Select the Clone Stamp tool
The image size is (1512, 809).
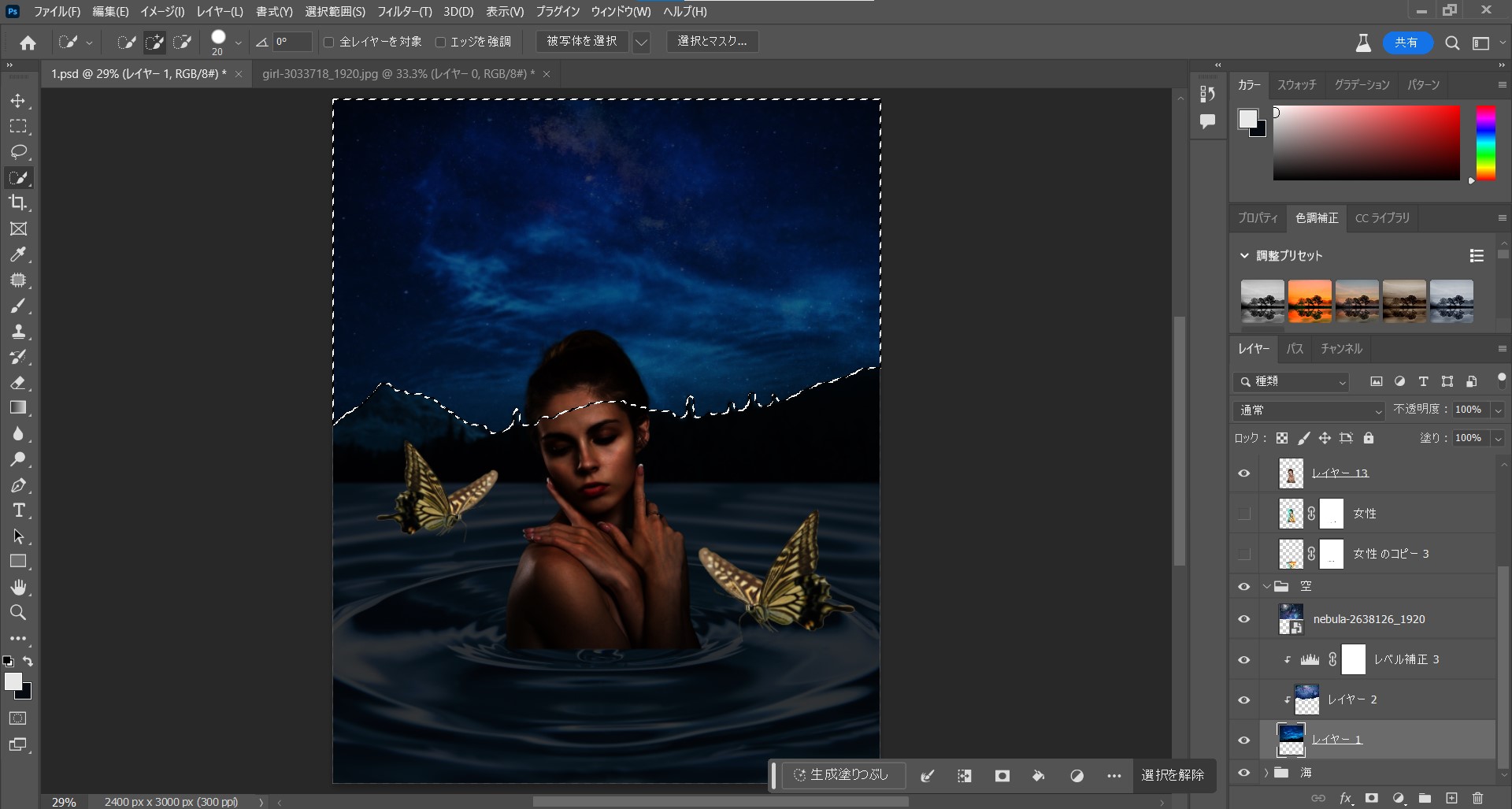pos(18,332)
